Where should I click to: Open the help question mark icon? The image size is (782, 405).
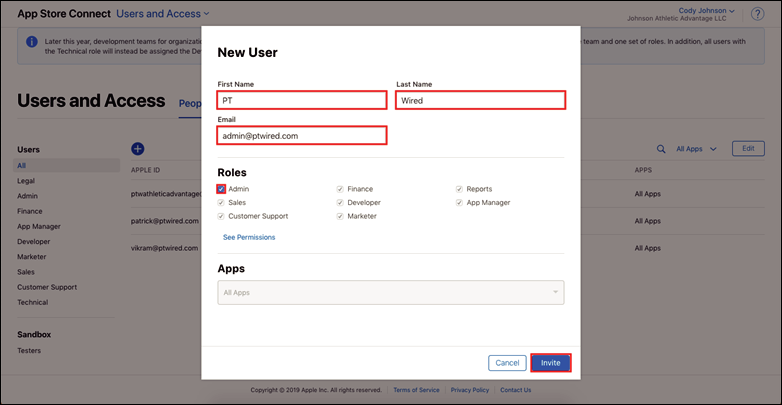[x=757, y=14]
